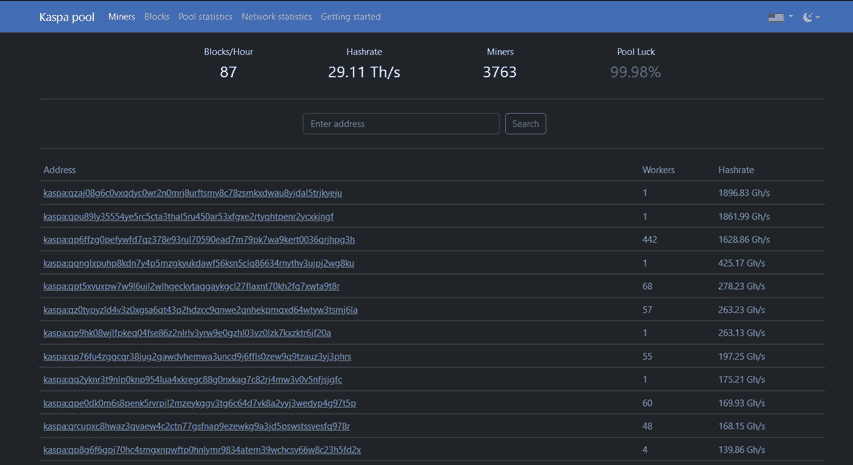
Task: Open the Network statistics page
Action: click(276, 17)
